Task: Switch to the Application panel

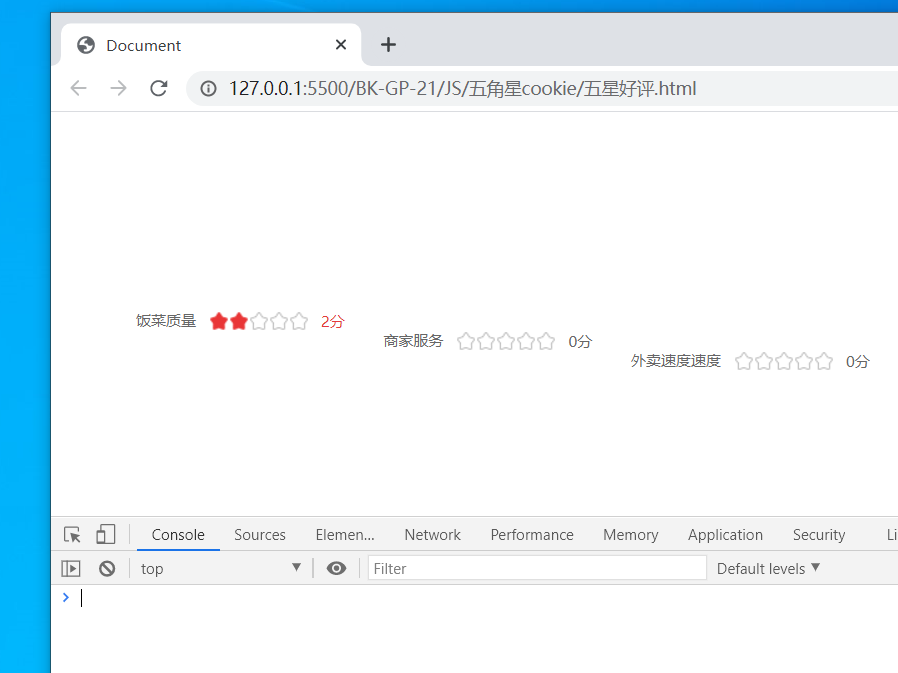Action: coord(725,534)
